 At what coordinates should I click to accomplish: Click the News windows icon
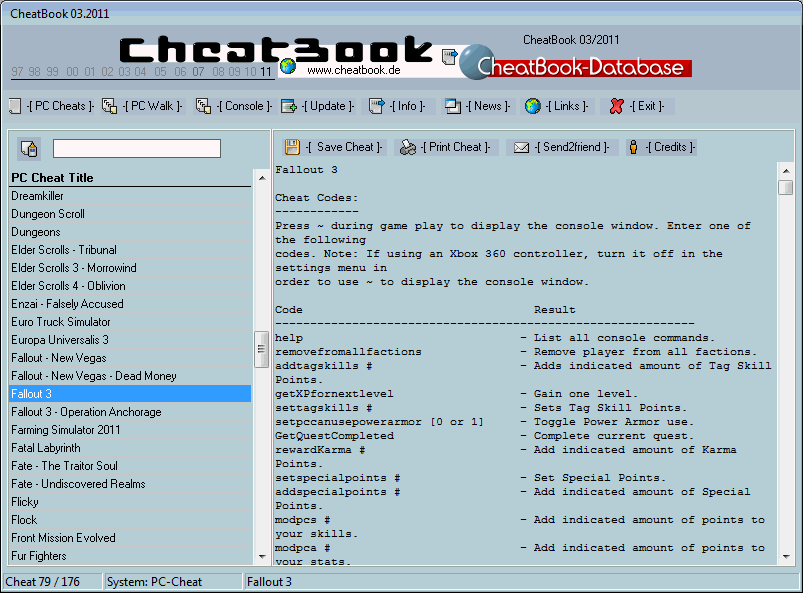click(453, 106)
